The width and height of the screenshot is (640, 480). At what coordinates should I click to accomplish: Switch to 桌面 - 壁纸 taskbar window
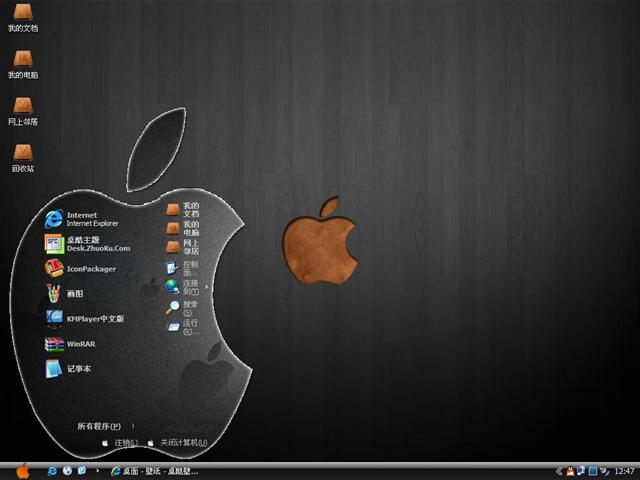[154, 471]
